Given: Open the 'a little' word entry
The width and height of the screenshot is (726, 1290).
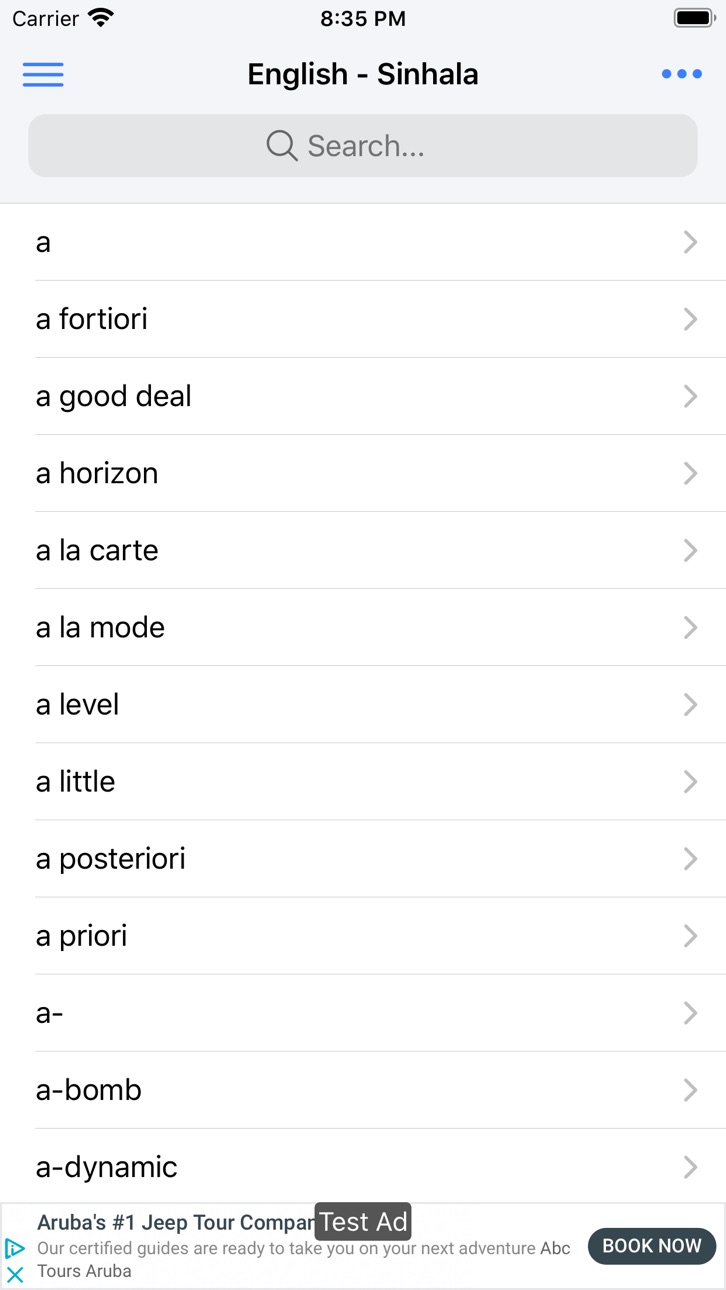Looking at the screenshot, I should (x=363, y=782).
